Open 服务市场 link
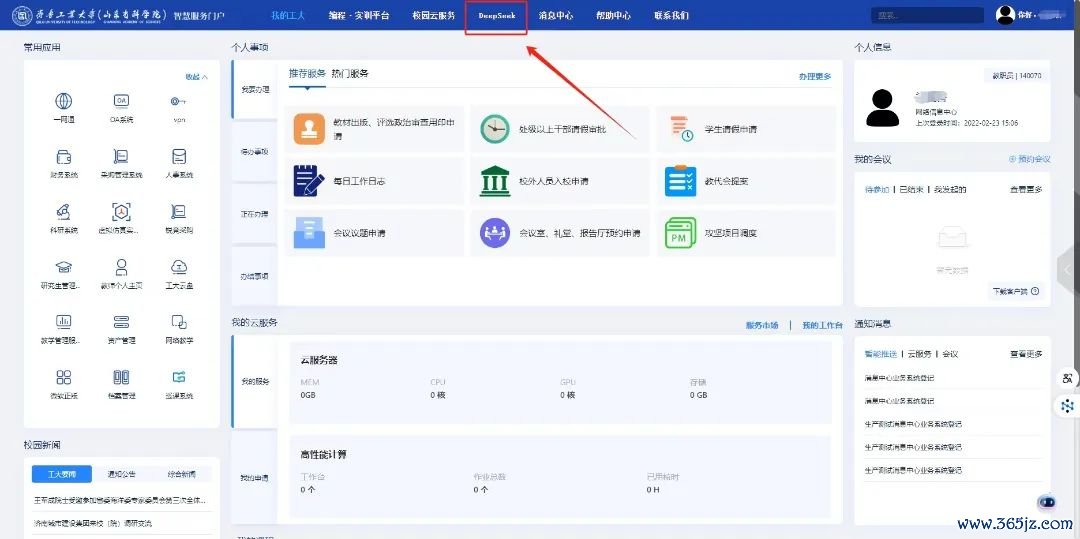 tap(762, 325)
